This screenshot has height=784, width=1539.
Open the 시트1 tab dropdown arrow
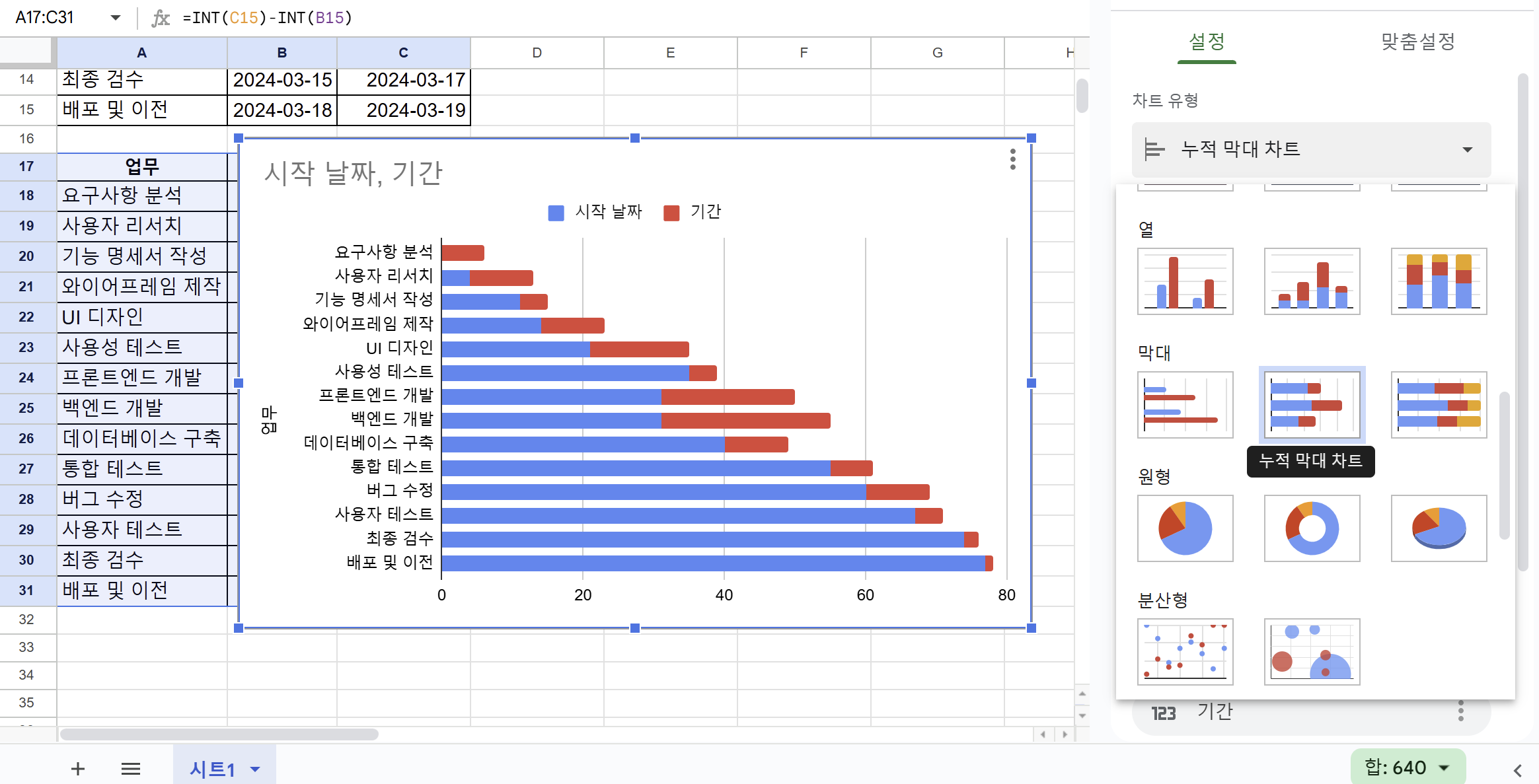[x=255, y=769]
